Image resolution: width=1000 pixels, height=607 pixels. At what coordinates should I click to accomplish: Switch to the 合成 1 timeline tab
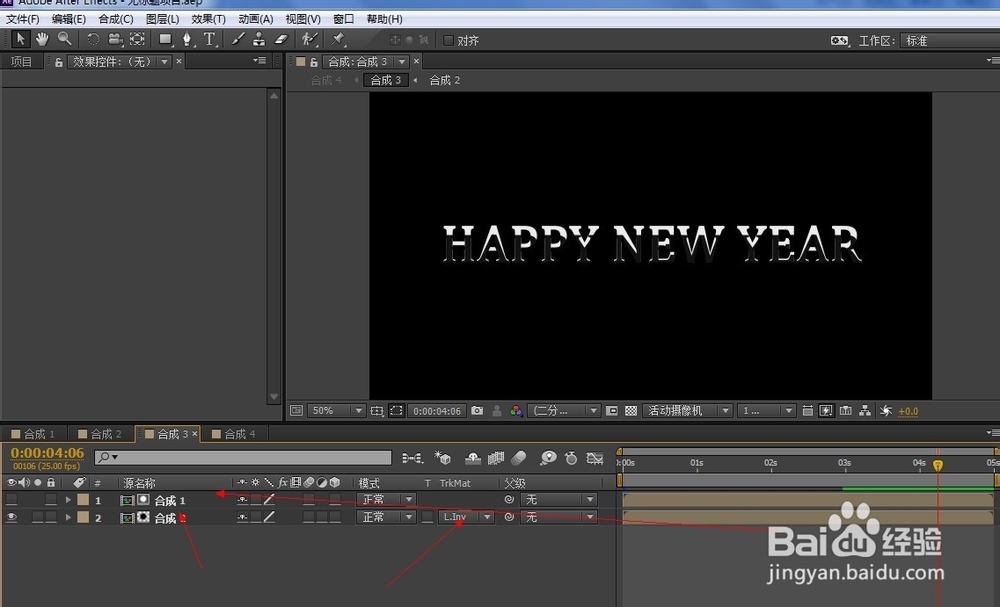[x=33, y=434]
